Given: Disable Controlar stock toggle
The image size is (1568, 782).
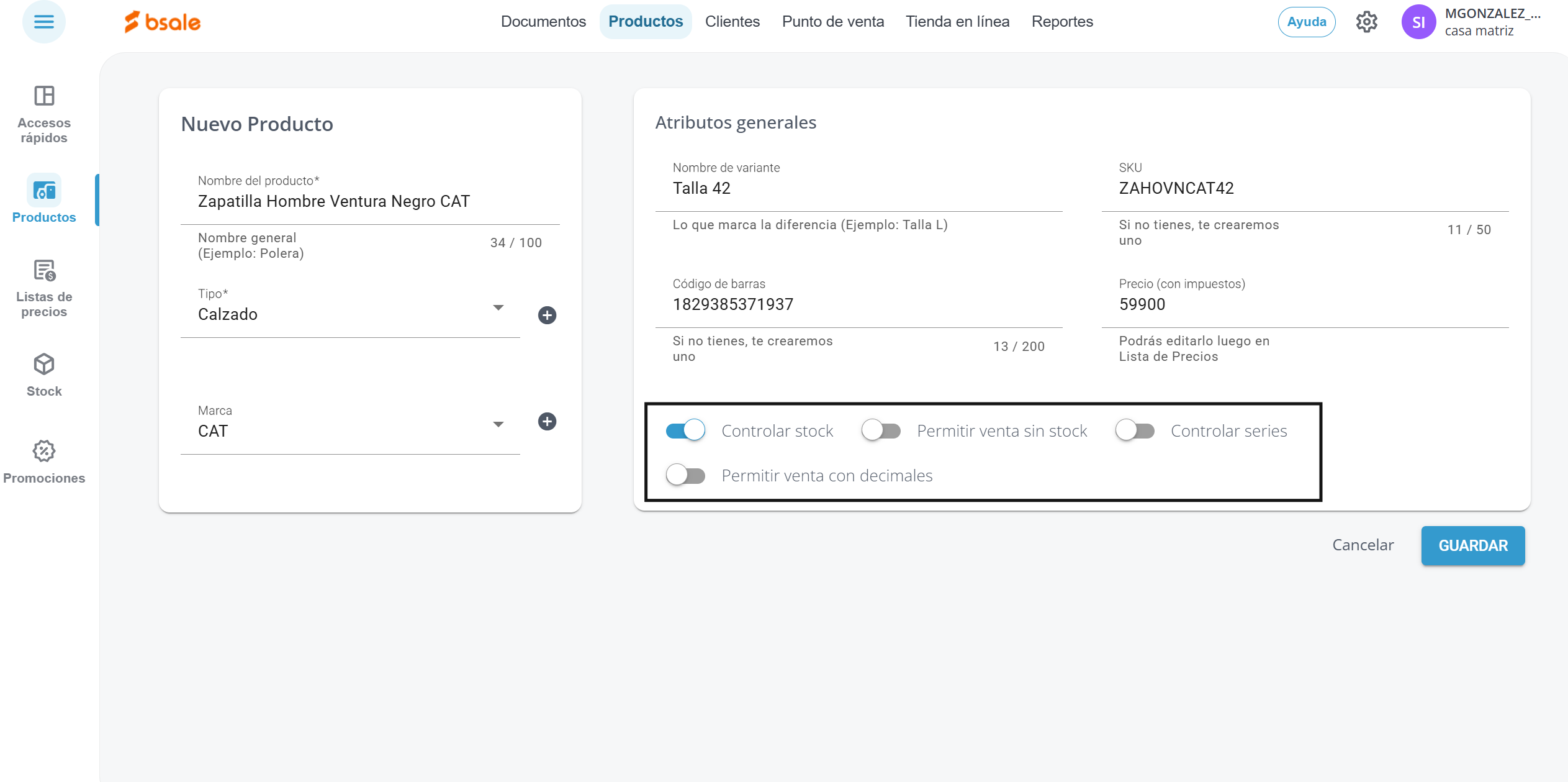Looking at the screenshot, I should tap(685, 430).
